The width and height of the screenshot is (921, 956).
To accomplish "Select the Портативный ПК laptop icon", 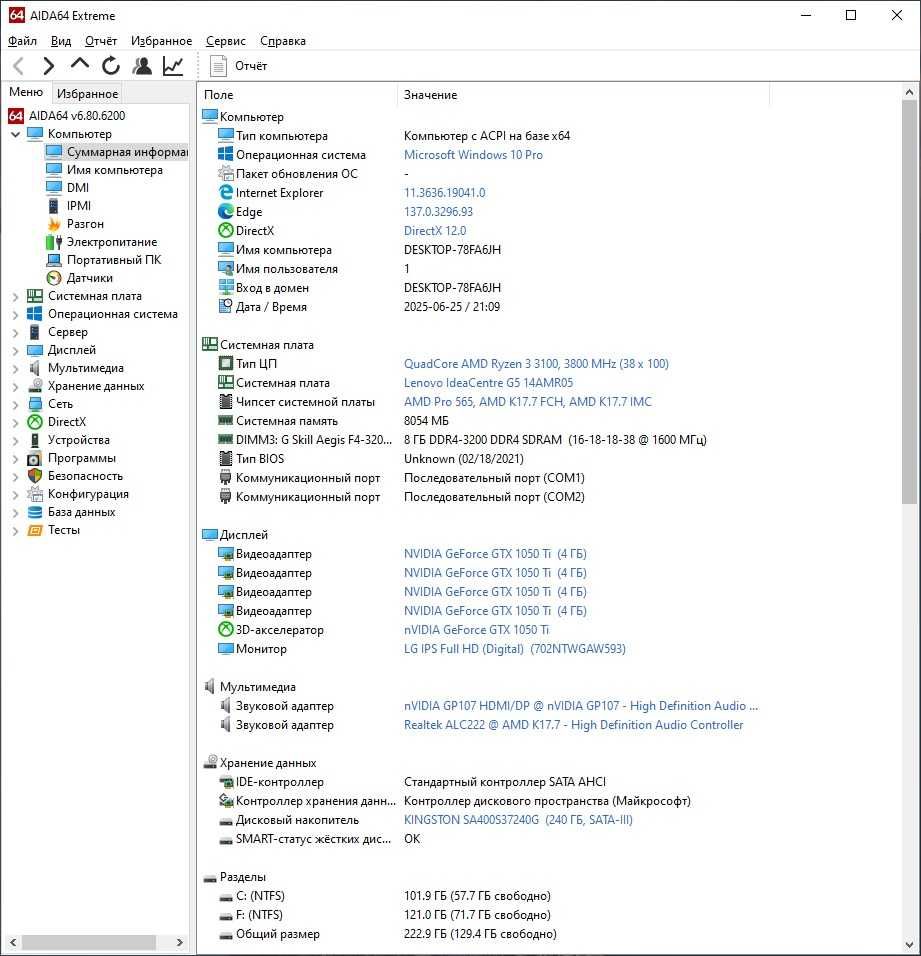I will click(x=54, y=260).
